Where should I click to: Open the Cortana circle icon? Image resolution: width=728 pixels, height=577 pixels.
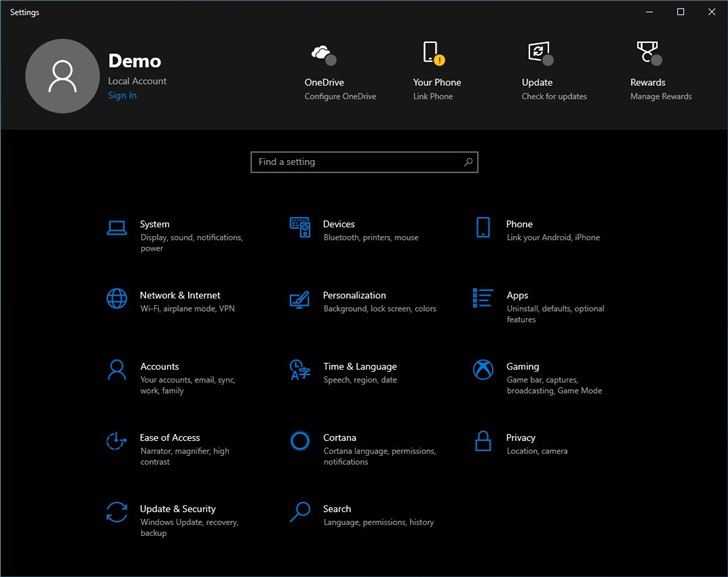tap(300, 441)
